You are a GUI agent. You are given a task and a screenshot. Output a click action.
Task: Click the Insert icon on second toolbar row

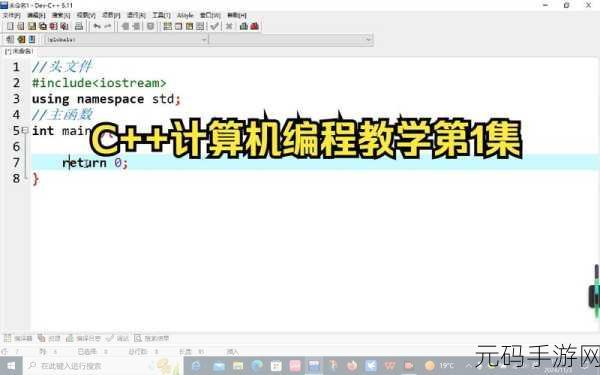21,39
